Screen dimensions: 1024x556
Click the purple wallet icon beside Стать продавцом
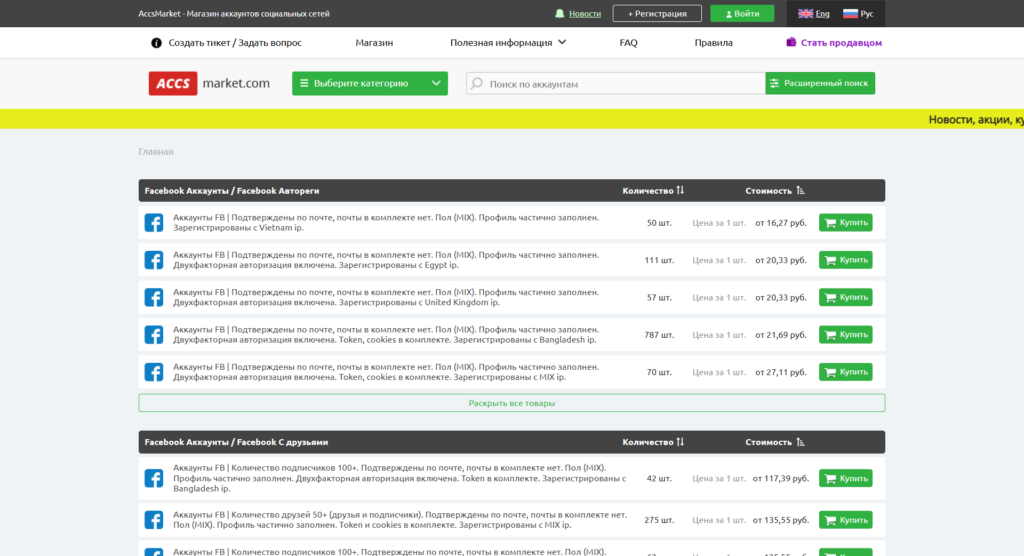point(791,42)
